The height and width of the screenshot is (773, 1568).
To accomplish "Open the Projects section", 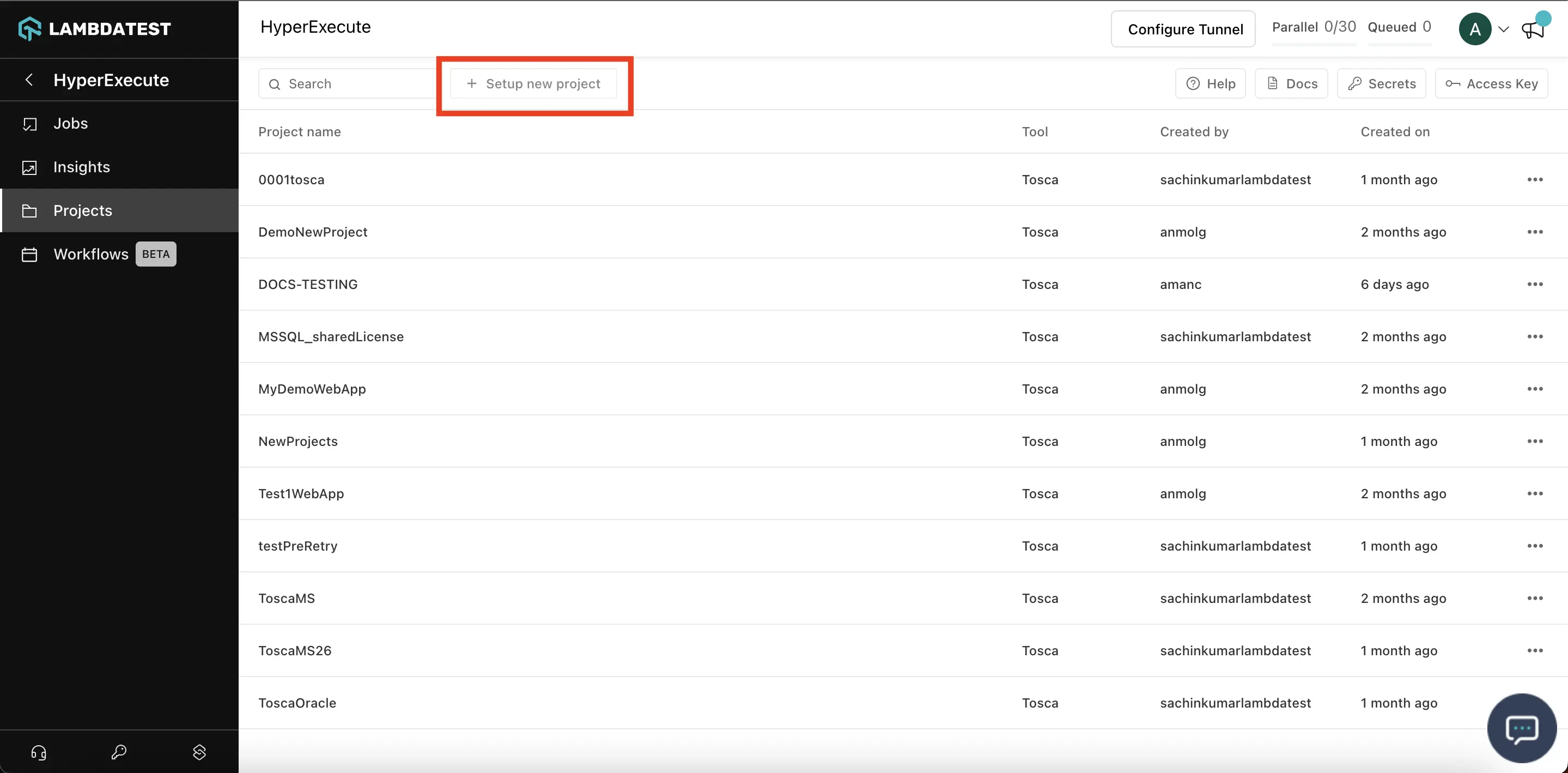I will pyautogui.click(x=82, y=209).
